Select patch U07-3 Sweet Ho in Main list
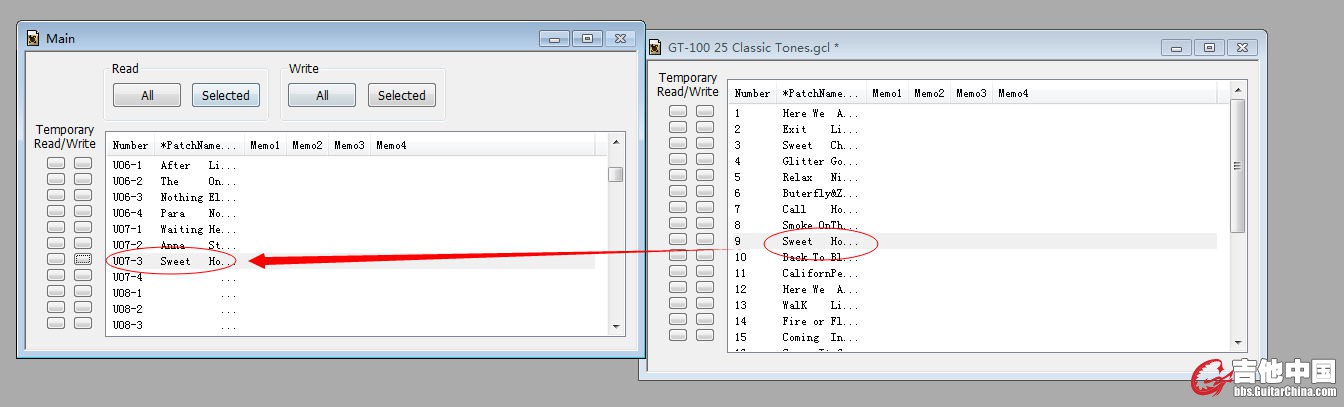This screenshot has width=1344, height=407. tap(175, 261)
